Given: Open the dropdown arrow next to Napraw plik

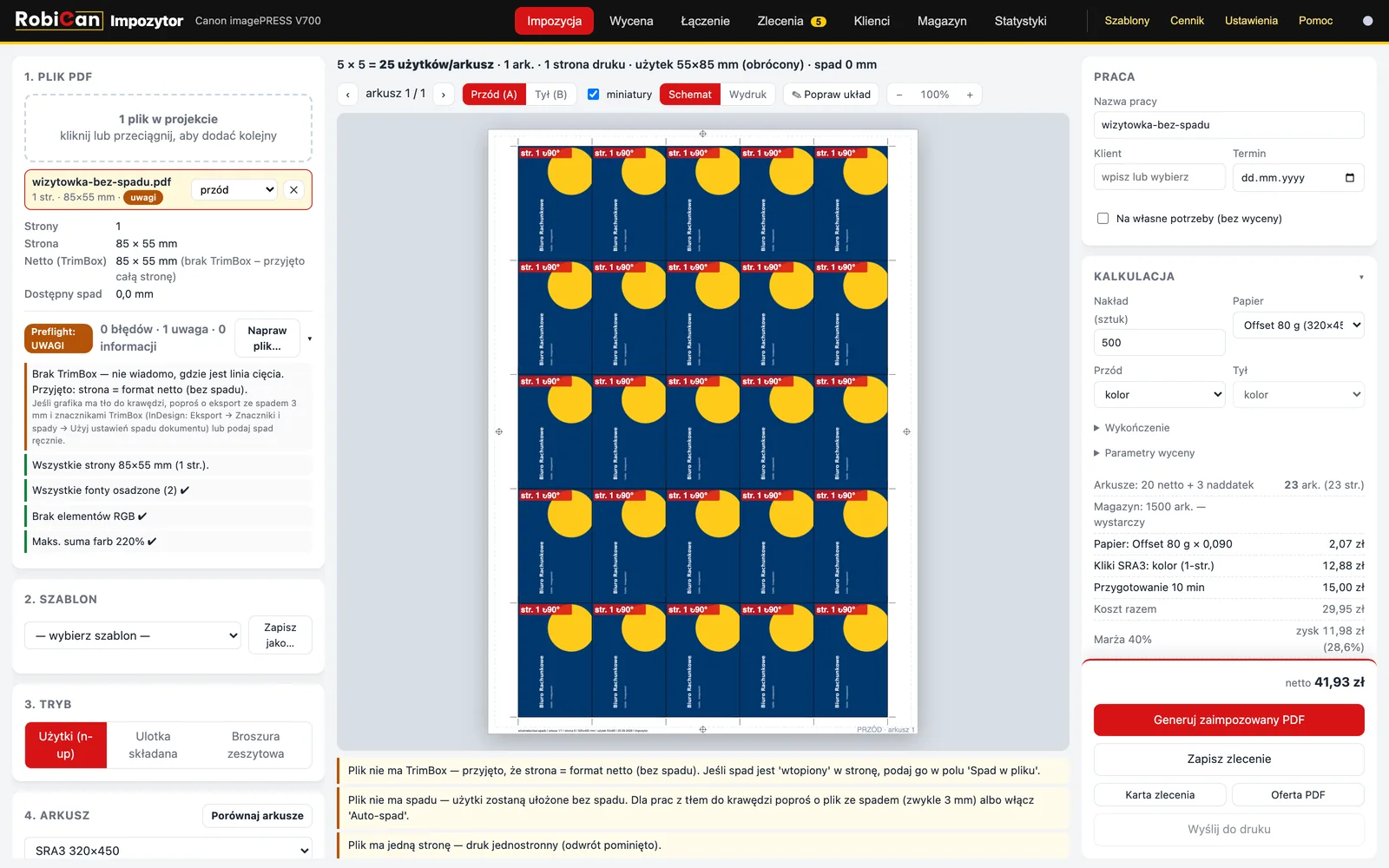Looking at the screenshot, I should (309, 339).
